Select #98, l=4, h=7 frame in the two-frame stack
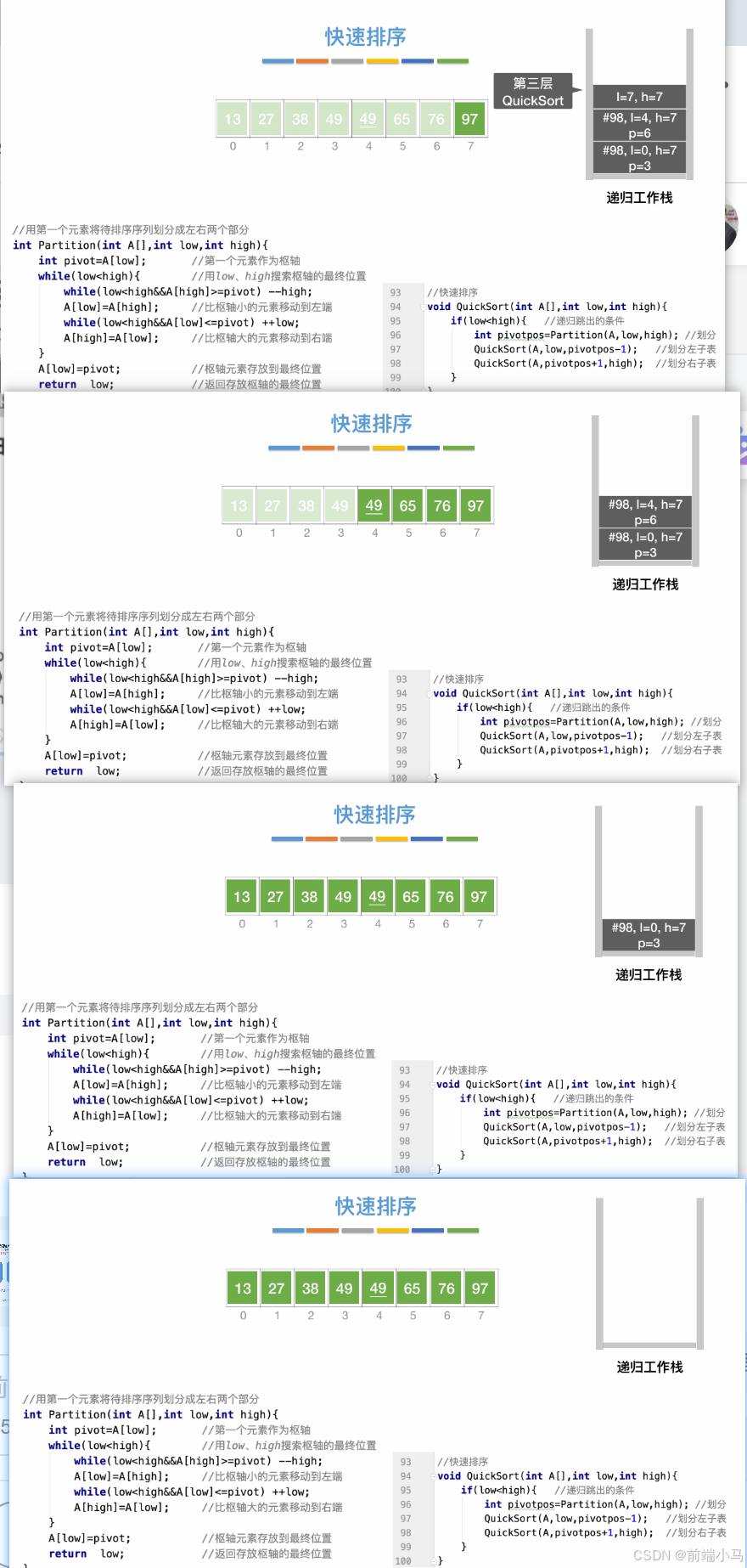This screenshot has width=747, height=1568. [x=645, y=511]
